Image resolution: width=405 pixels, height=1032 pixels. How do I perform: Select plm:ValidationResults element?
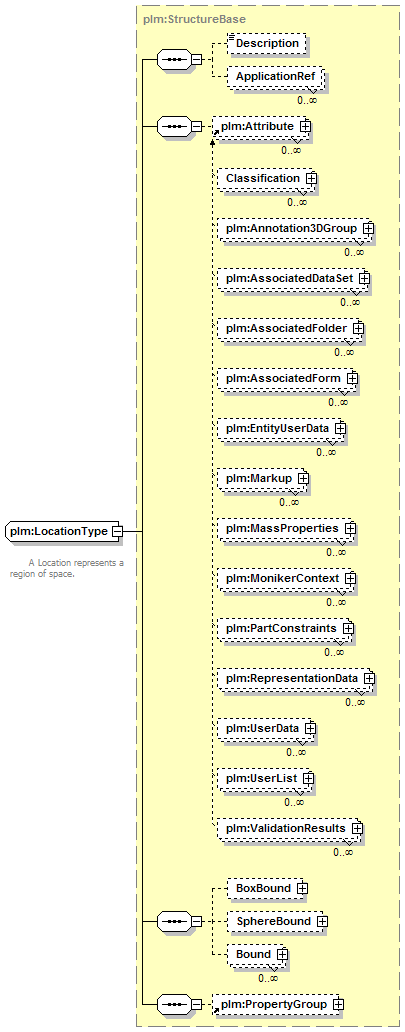pyautogui.click(x=290, y=829)
